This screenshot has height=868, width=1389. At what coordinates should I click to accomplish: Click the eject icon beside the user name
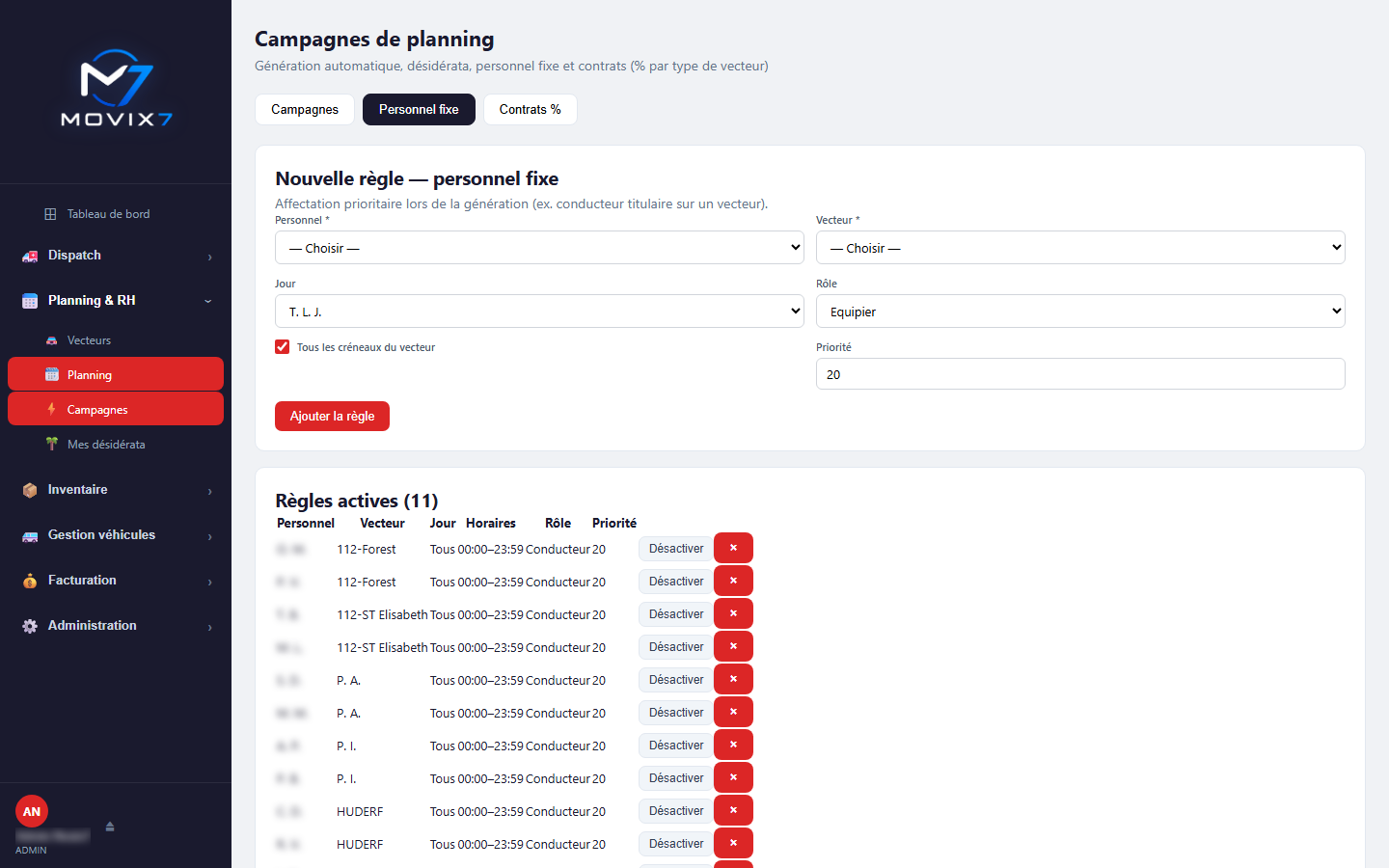[110, 827]
